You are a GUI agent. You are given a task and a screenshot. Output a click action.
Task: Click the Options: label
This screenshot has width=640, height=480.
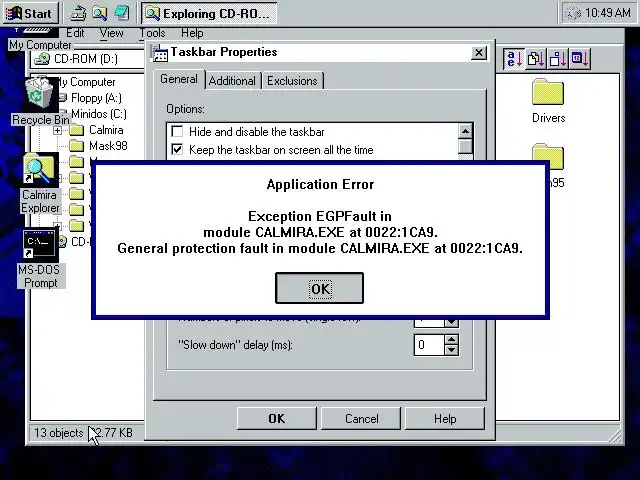(185, 109)
